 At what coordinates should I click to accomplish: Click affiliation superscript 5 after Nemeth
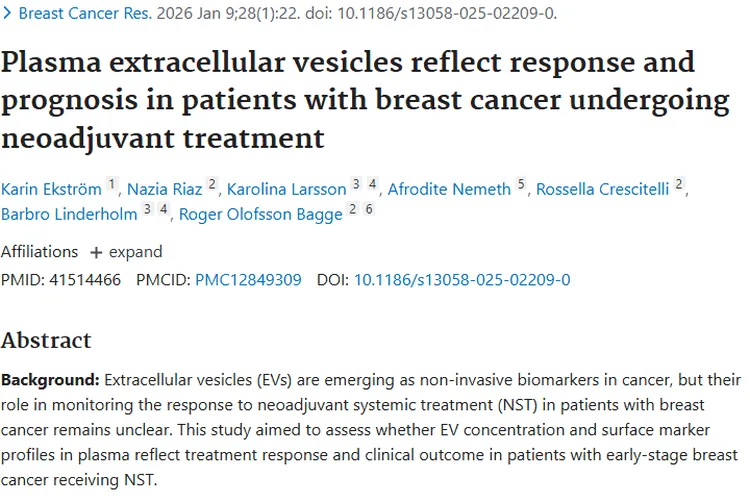(521, 185)
